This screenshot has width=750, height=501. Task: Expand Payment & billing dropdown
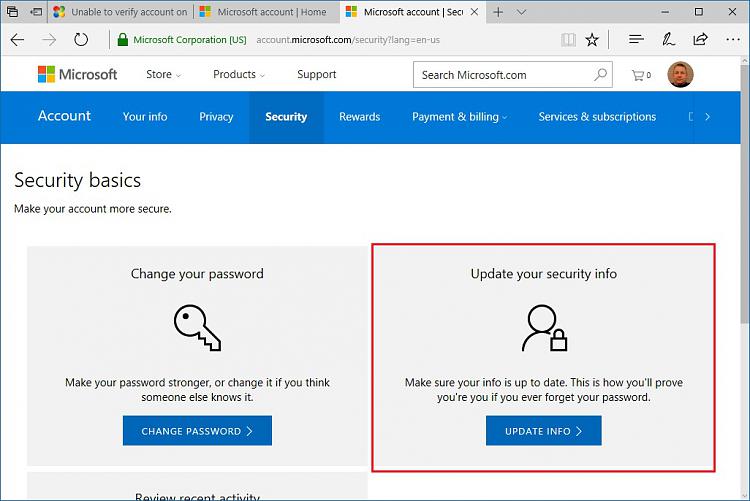point(459,117)
